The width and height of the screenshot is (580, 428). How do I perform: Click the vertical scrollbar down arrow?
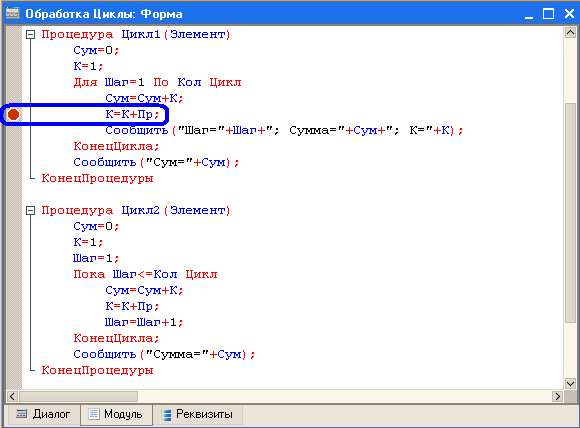570,384
